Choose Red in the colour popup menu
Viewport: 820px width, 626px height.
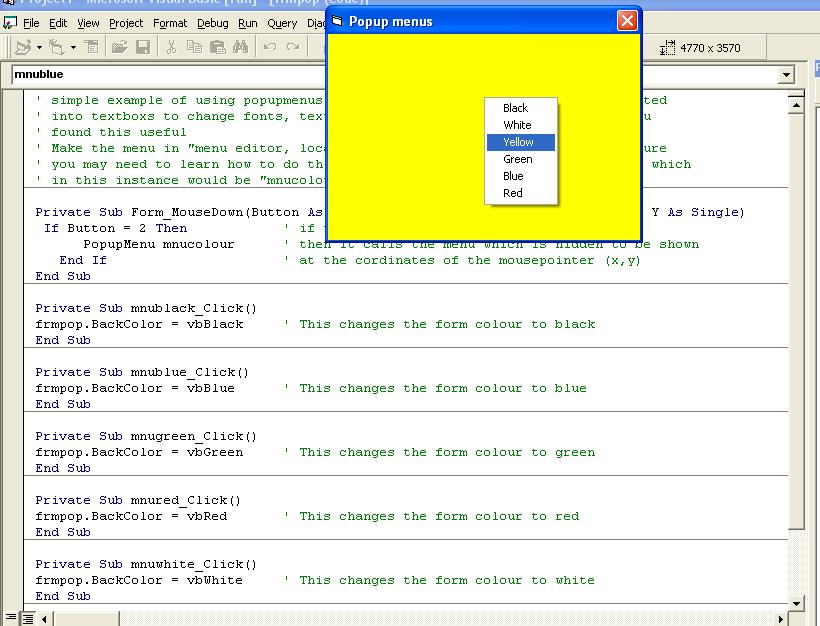513,193
